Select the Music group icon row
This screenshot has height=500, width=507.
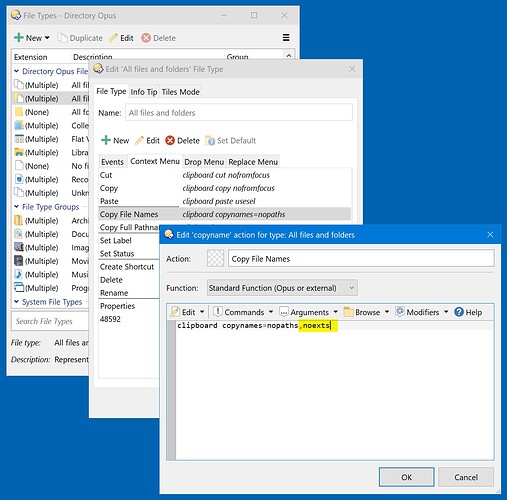pyautogui.click(x=51, y=274)
